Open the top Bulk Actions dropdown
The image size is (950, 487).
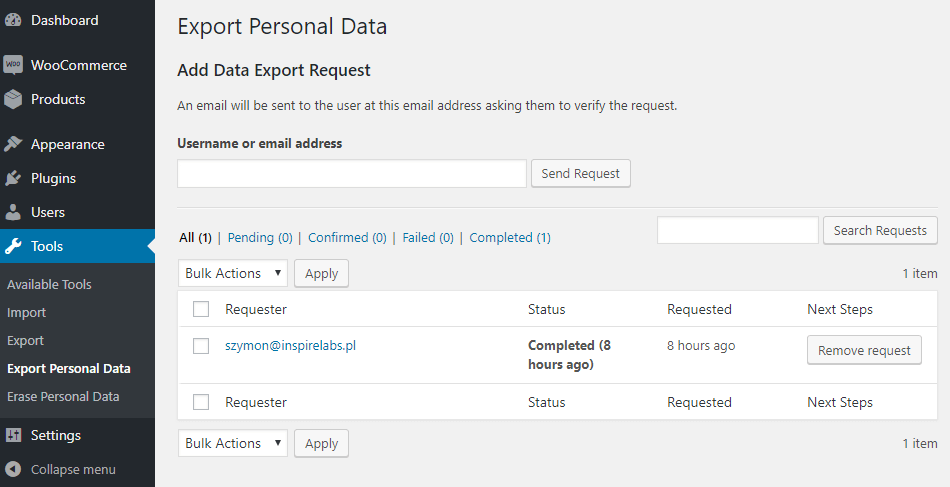(x=233, y=273)
